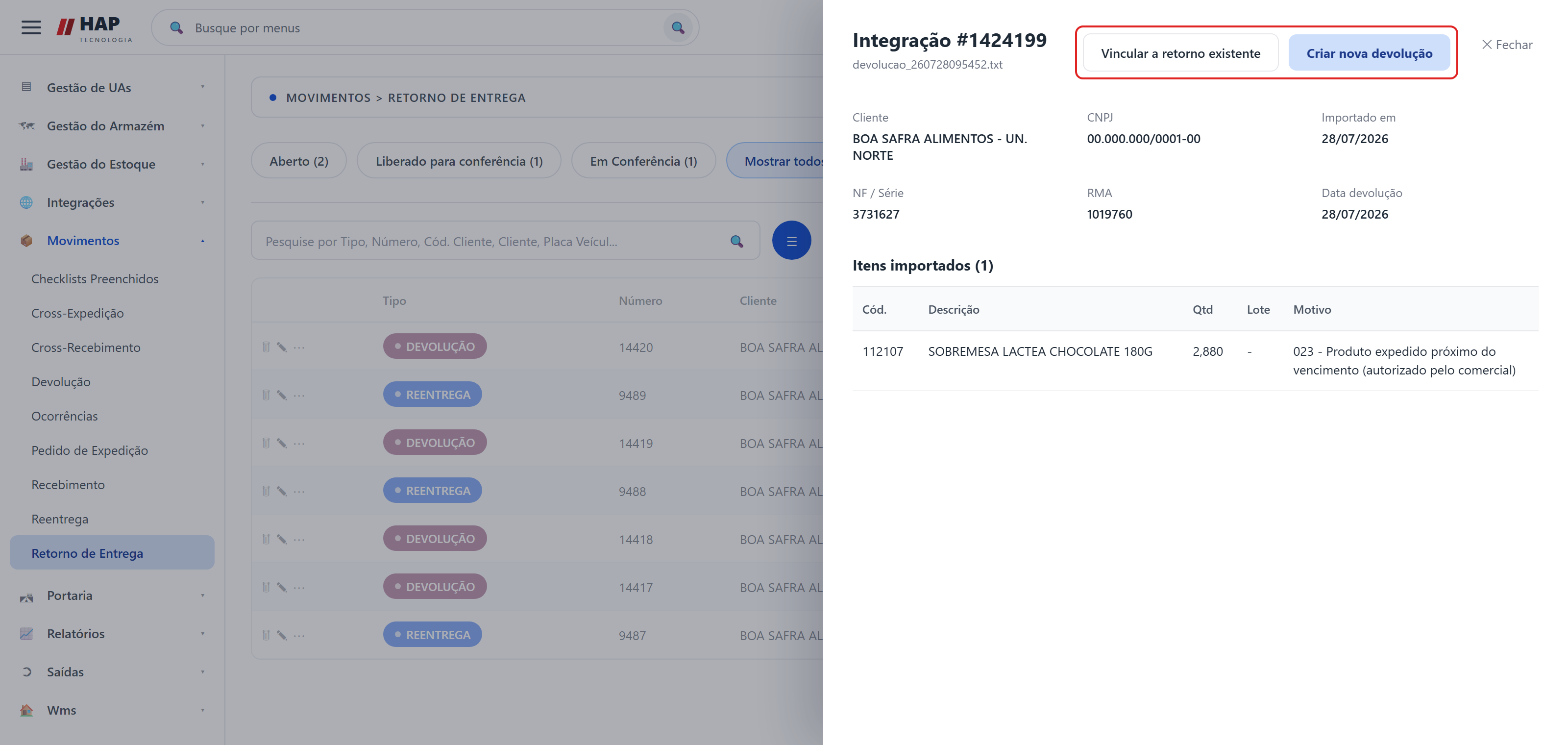Open Ocorrências submenu item
Image resolution: width=1568 pixels, height=745 pixels.
[65, 416]
